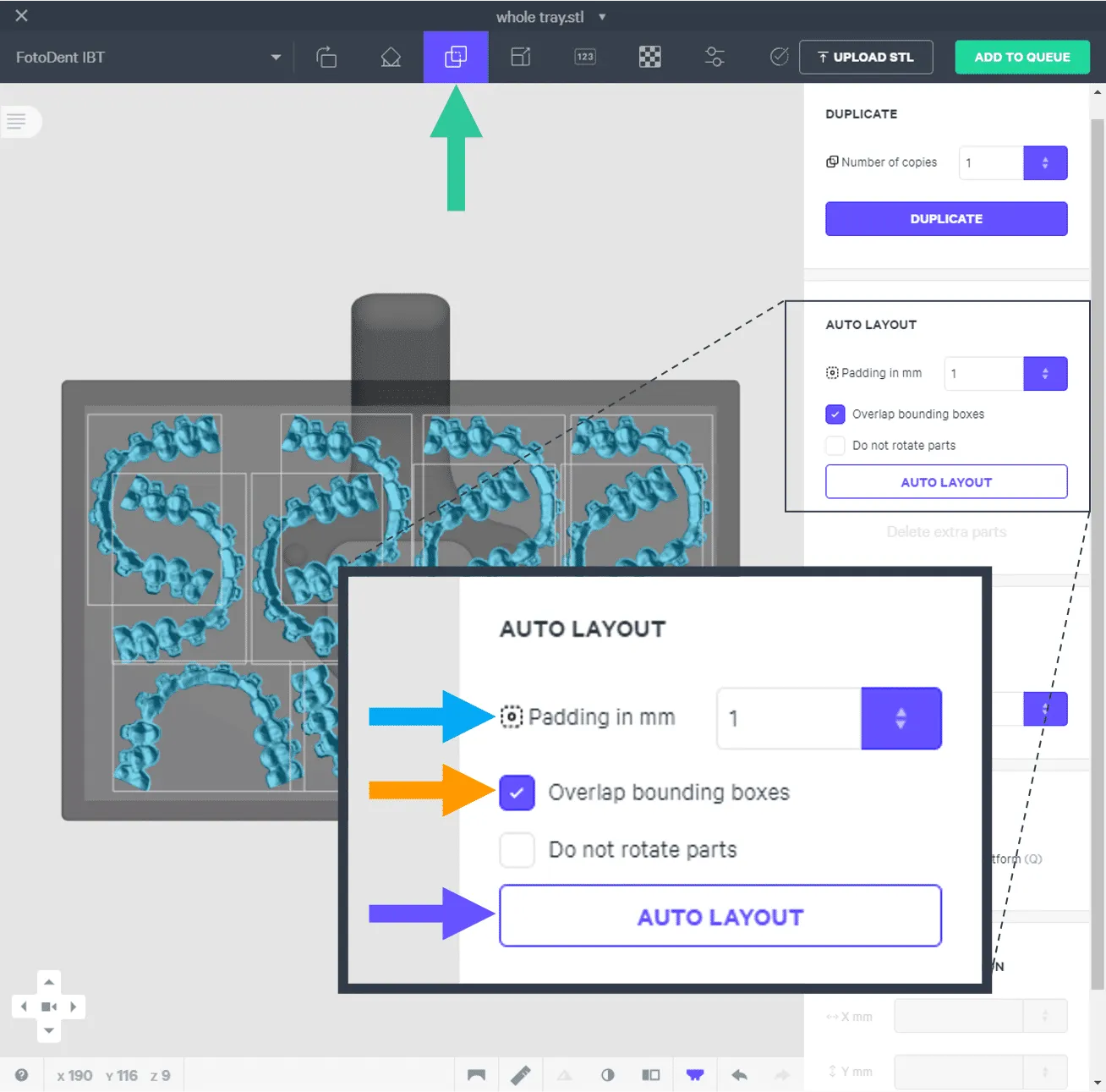Pan camera up with navigation pad arrow
Image resolution: width=1106 pixels, height=1092 pixels.
pyautogui.click(x=49, y=982)
